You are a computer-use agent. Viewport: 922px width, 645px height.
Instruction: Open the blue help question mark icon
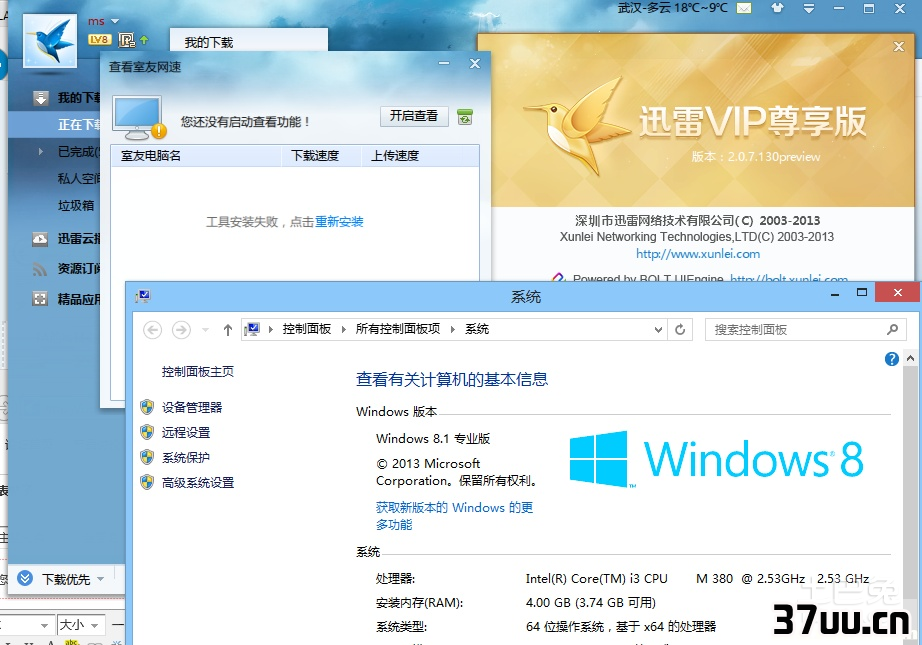pyautogui.click(x=891, y=359)
